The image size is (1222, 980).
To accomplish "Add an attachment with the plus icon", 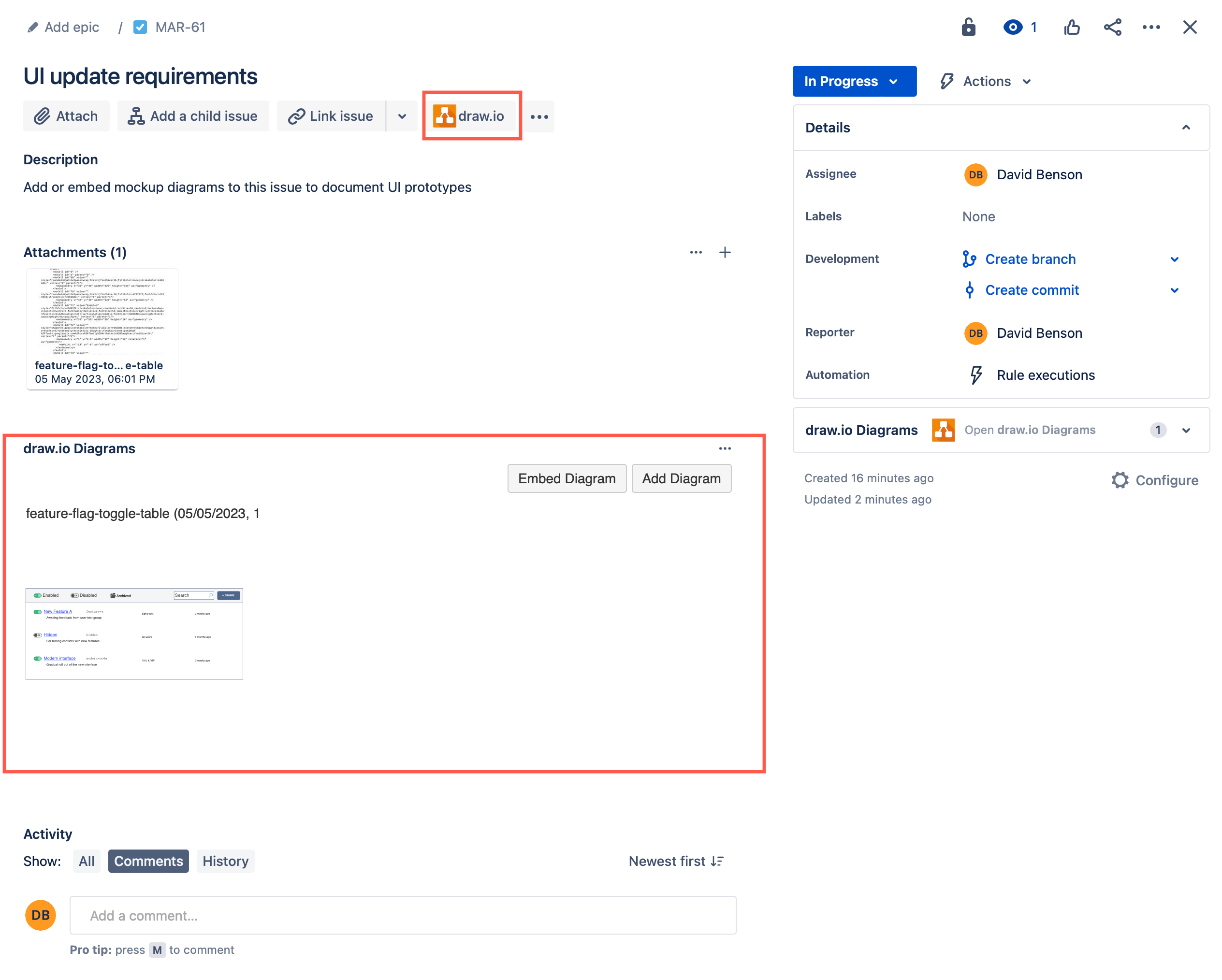I will [x=726, y=252].
